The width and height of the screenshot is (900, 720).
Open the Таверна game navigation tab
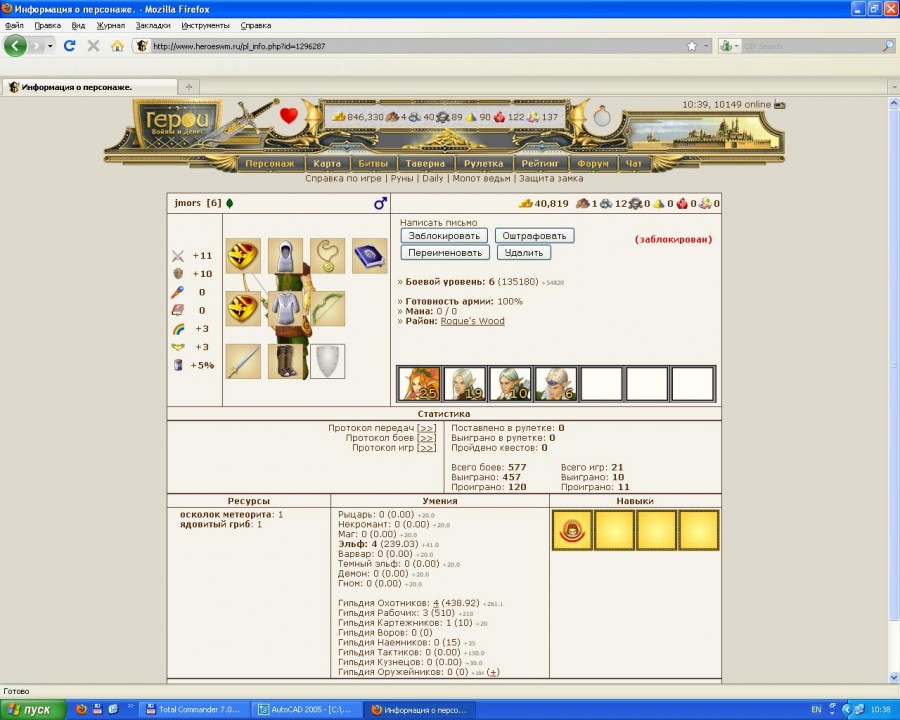(428, 163)
